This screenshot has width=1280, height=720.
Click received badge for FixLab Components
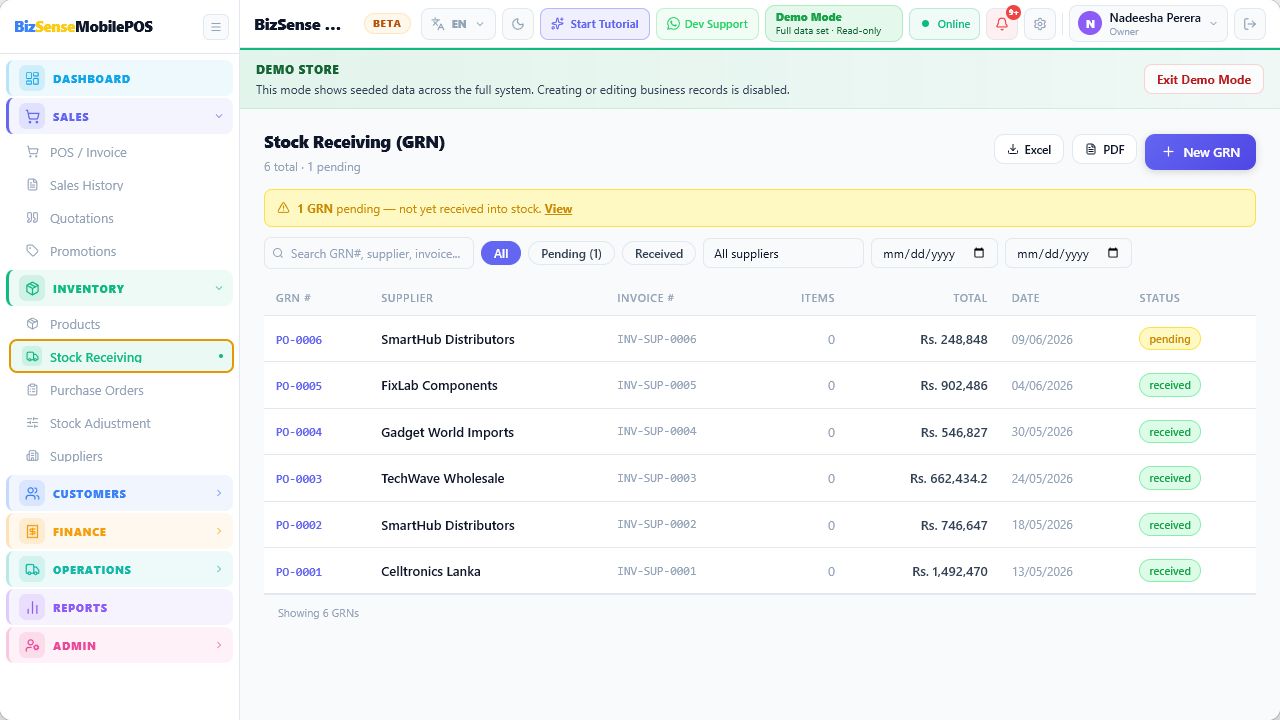[1170, 385]
